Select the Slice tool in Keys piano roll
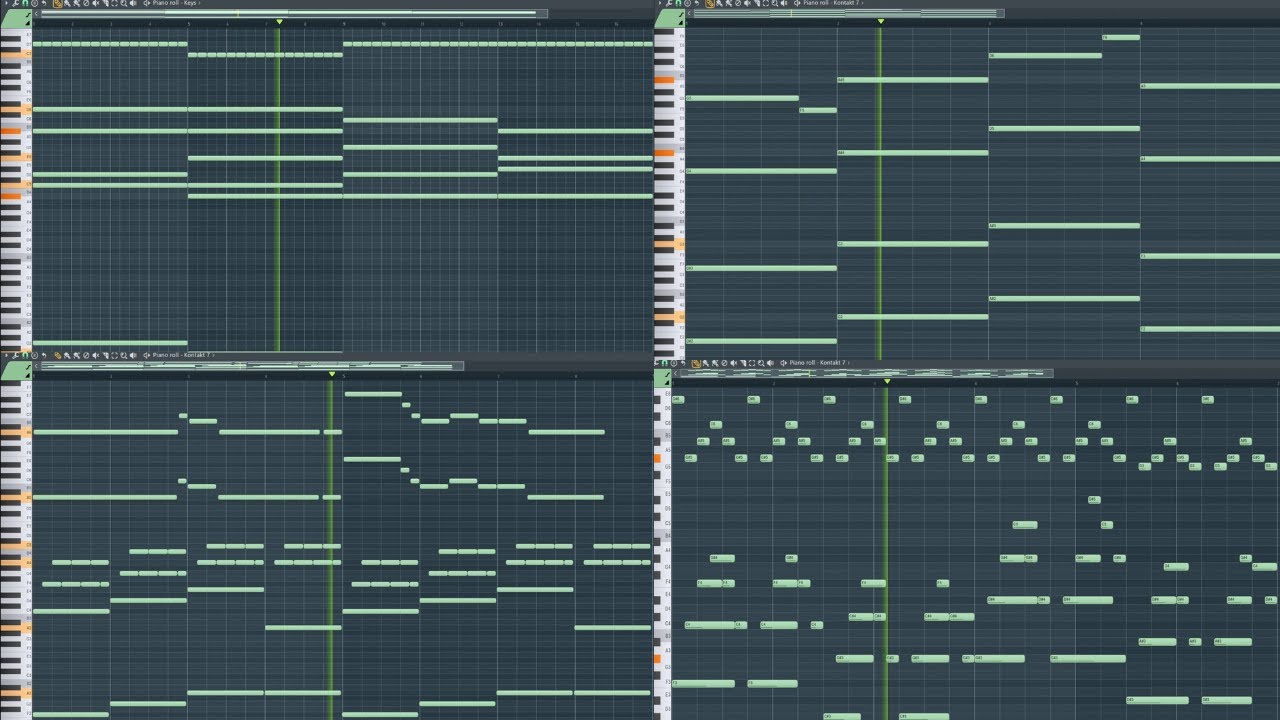1280x720 pixels. pyautogui.click(x=105, y=3)
